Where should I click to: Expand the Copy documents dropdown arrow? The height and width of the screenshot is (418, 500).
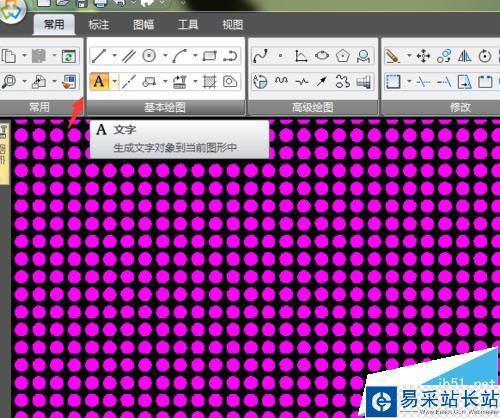pyautogui.click(x=24, y=55)
